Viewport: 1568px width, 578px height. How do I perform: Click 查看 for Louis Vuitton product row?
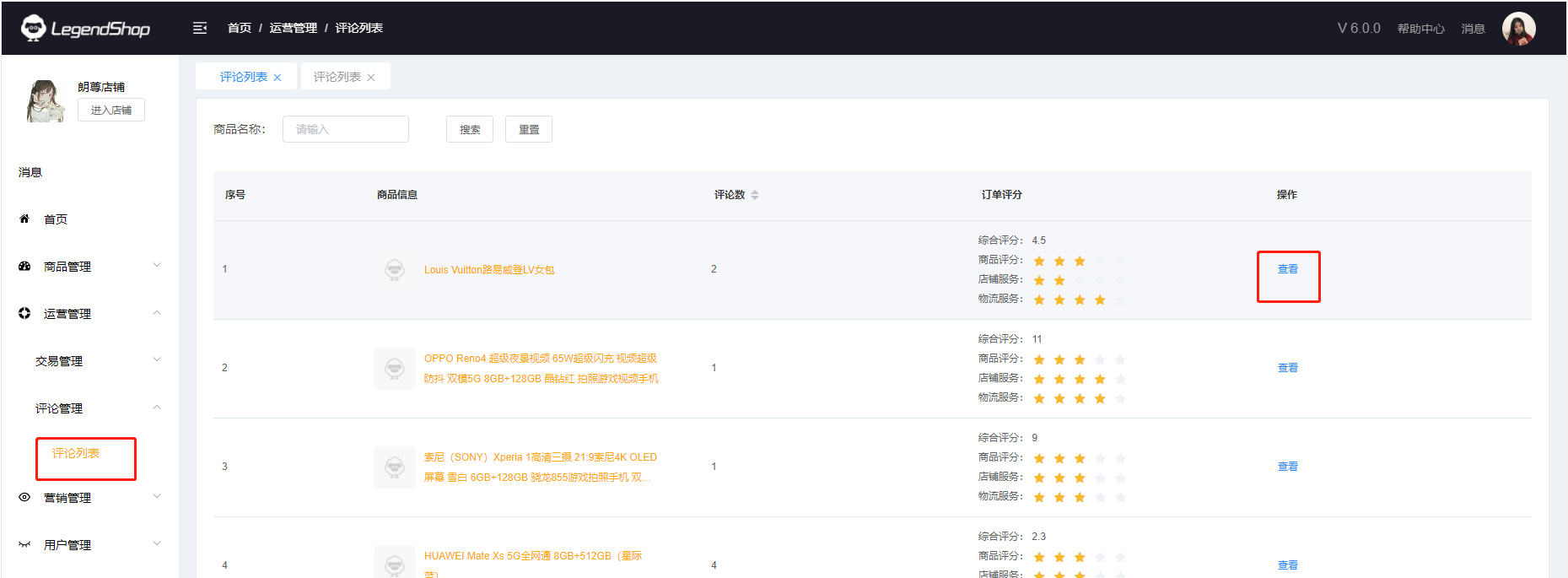point(1287,269)
